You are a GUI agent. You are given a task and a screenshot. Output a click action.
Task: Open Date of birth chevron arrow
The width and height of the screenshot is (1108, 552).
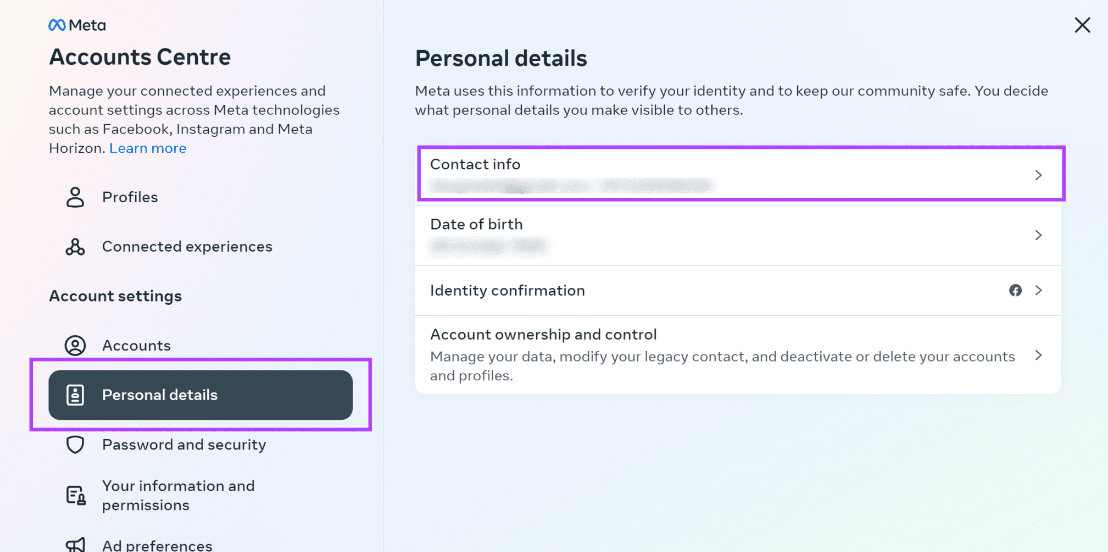click(1038, 235)
